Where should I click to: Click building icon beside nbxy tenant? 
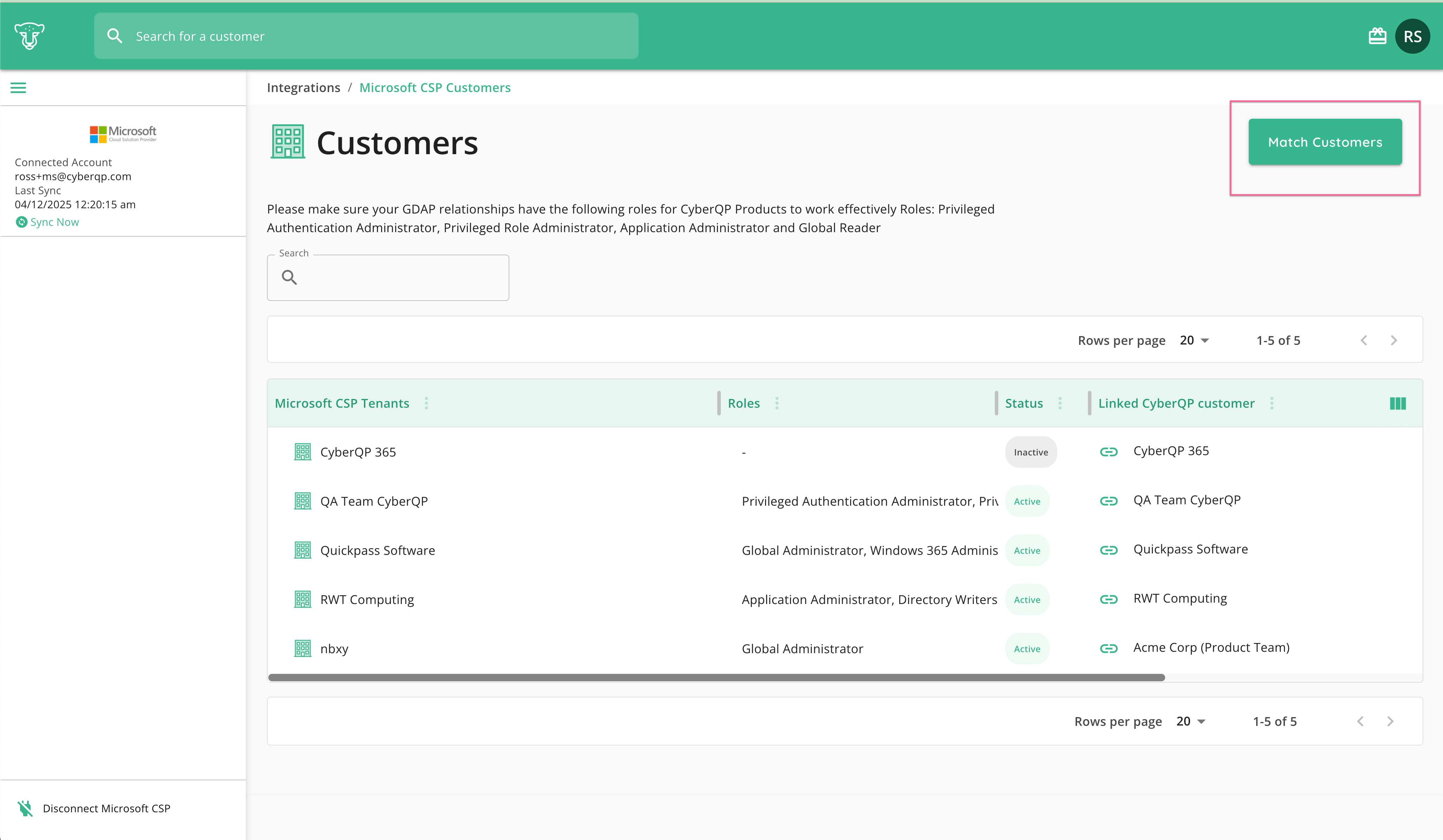(302, 649)
